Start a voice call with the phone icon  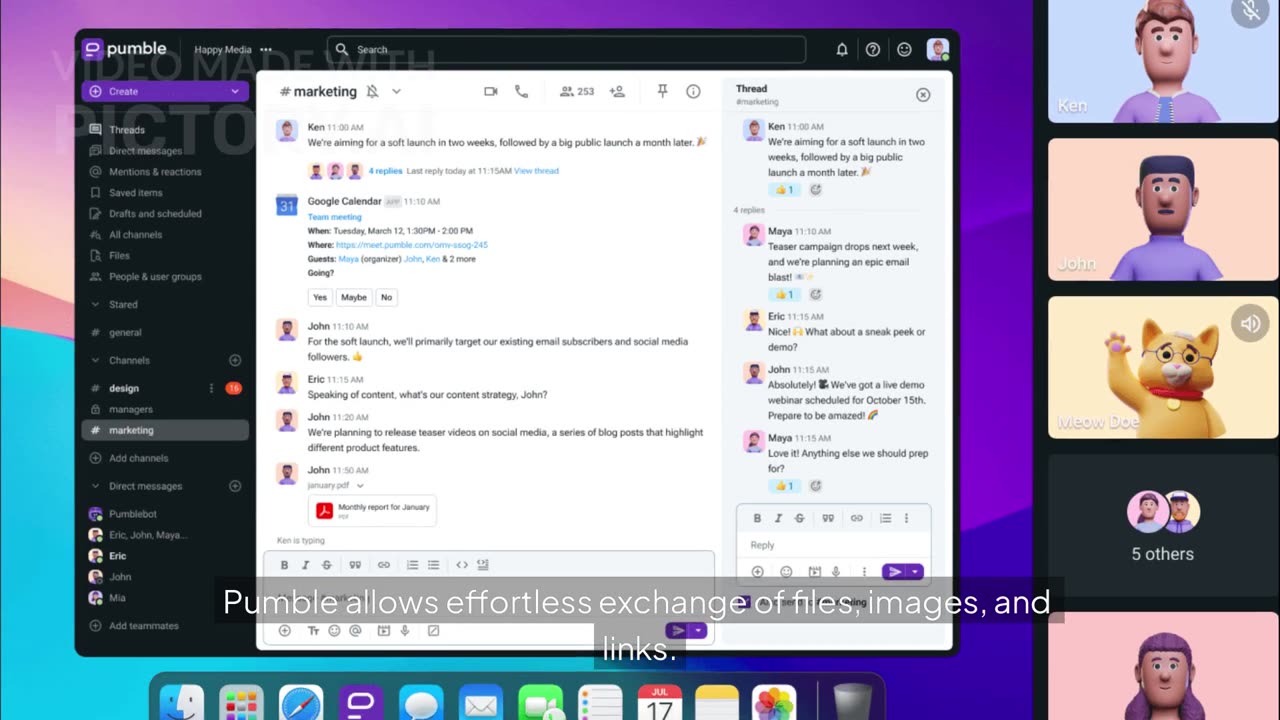click(x=521, y=91)
